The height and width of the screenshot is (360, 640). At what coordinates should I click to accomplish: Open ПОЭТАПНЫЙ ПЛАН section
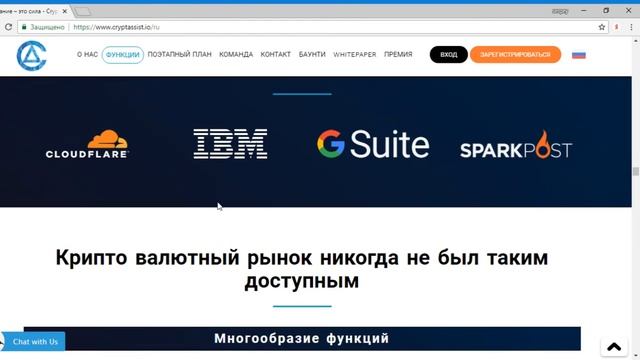coord(180,54)
